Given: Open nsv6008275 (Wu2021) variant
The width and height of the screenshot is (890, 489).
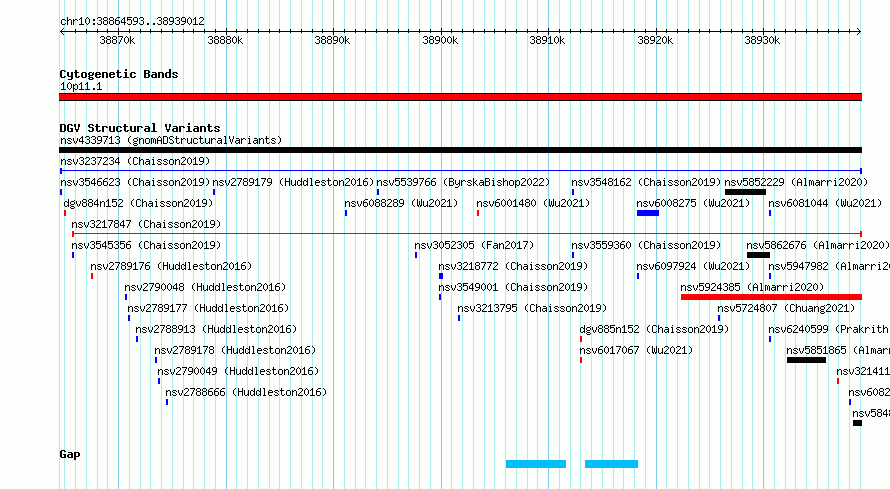Looking at the screenshot, I should click(x=693, y=203).
